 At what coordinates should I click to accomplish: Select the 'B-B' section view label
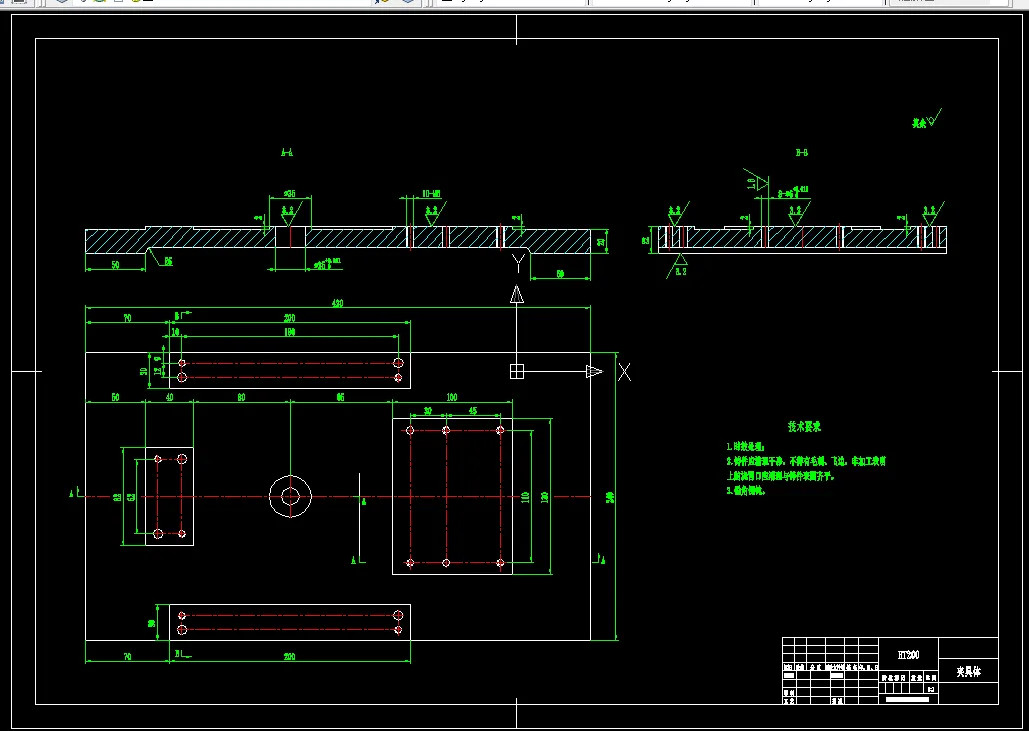801,153
